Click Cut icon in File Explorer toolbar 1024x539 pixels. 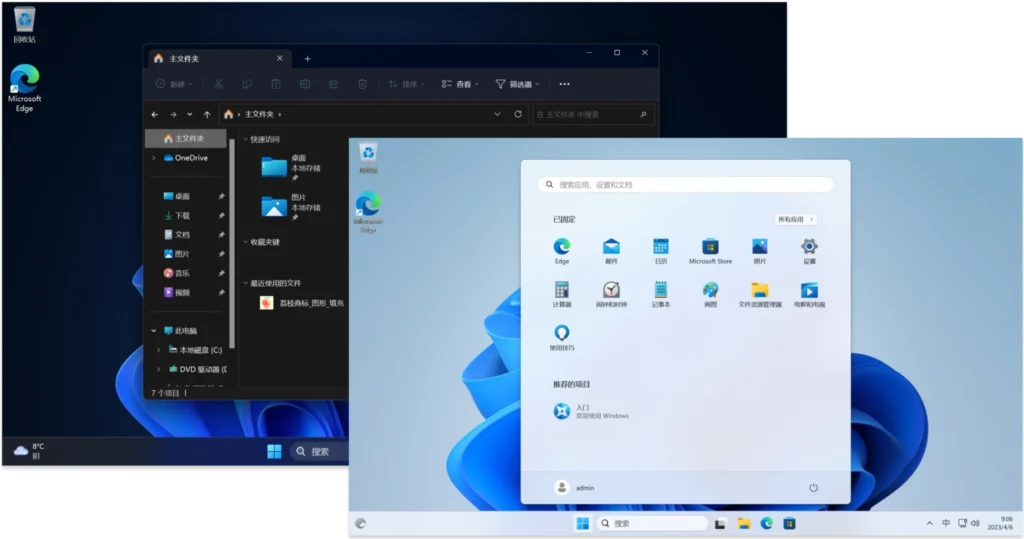(x=218, y=84)
